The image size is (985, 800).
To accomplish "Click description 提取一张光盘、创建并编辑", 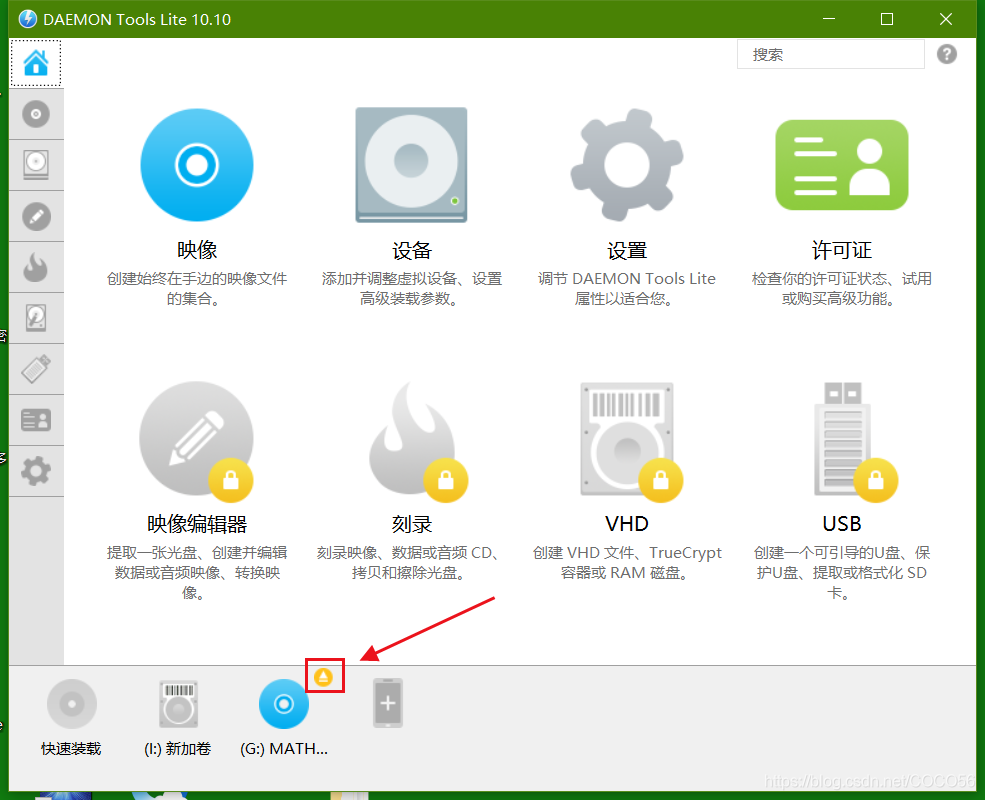I will 197,572.
